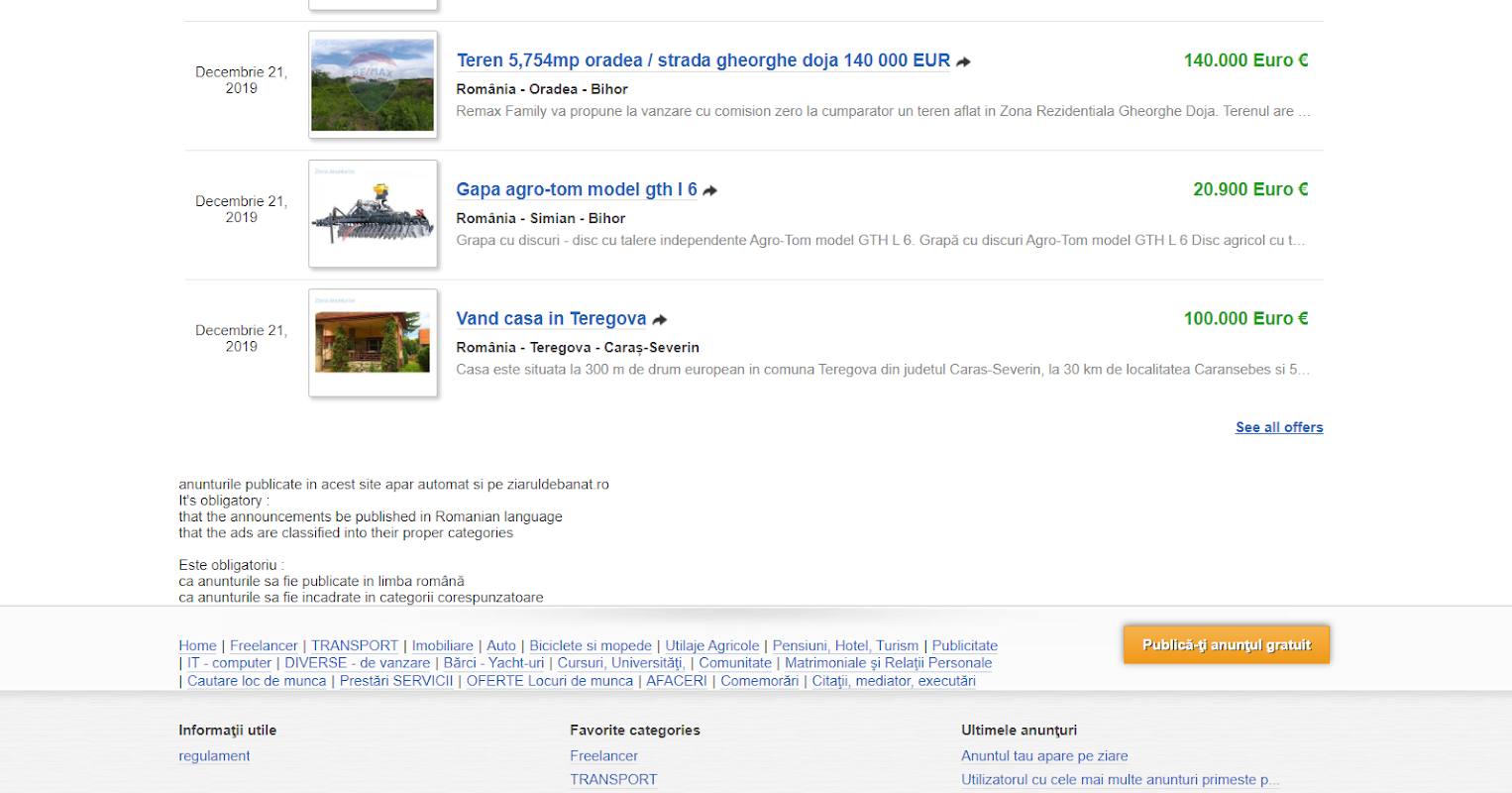Open the Vand casa in Teregova listing
1512x793 pixels.
[551, 318]
